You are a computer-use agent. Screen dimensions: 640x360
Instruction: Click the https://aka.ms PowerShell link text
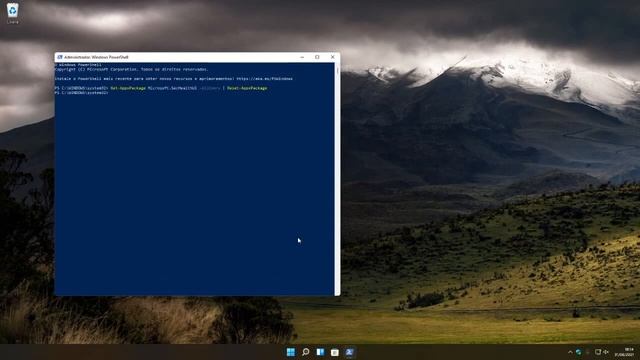(264, 79)
